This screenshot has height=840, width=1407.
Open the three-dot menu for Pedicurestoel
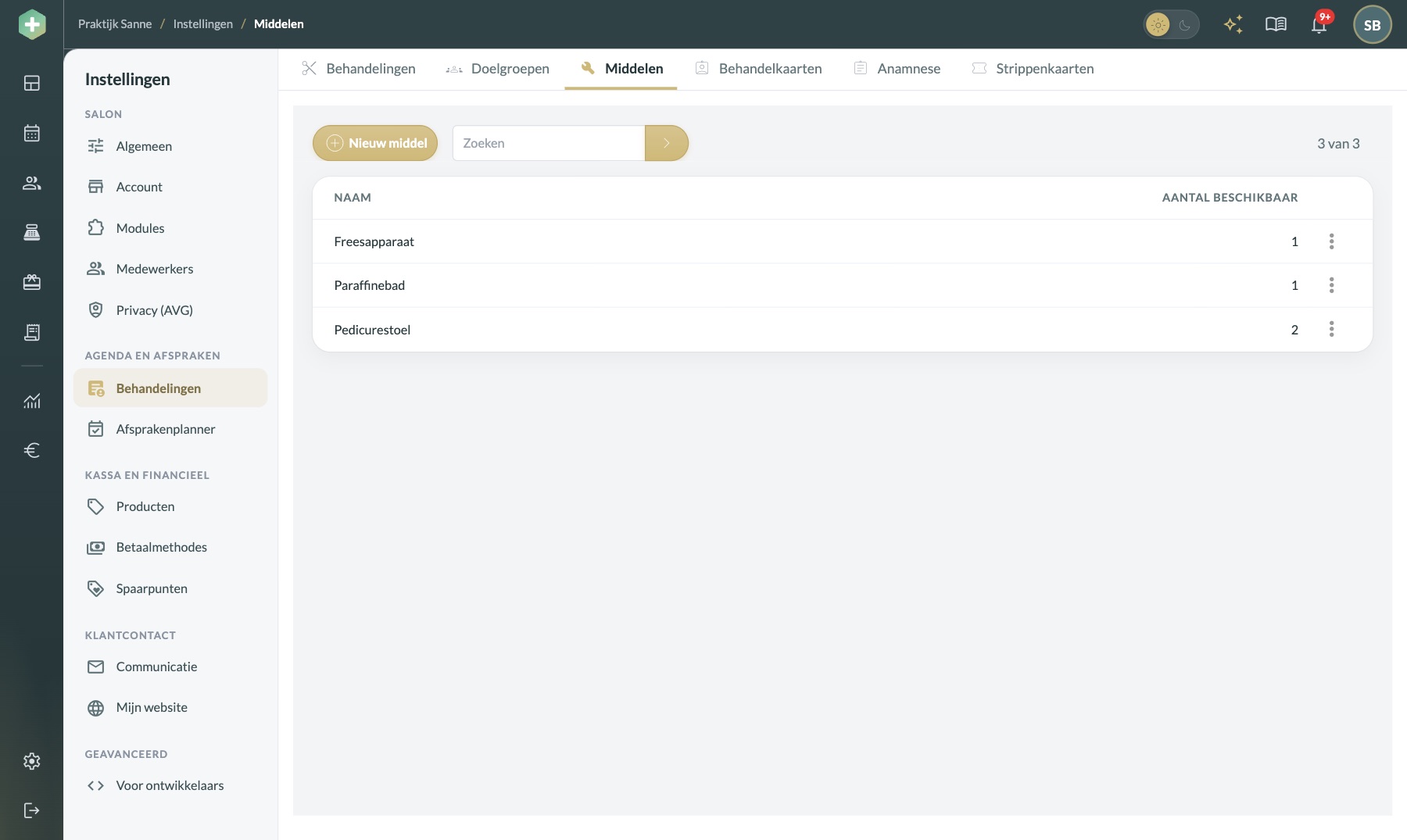point(1331,329)
